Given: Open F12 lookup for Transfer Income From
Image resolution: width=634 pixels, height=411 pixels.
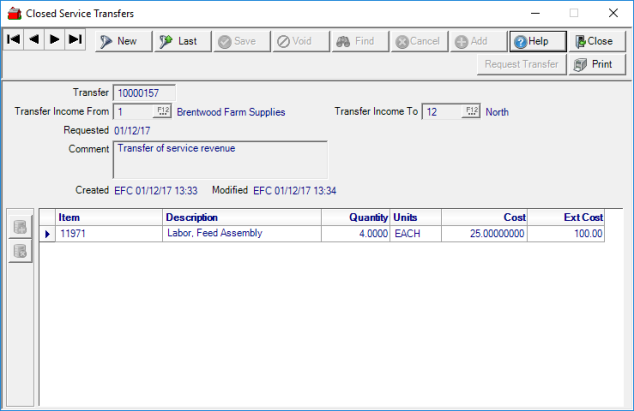Looking at the screenshot, I should click(x=163, y=112).
